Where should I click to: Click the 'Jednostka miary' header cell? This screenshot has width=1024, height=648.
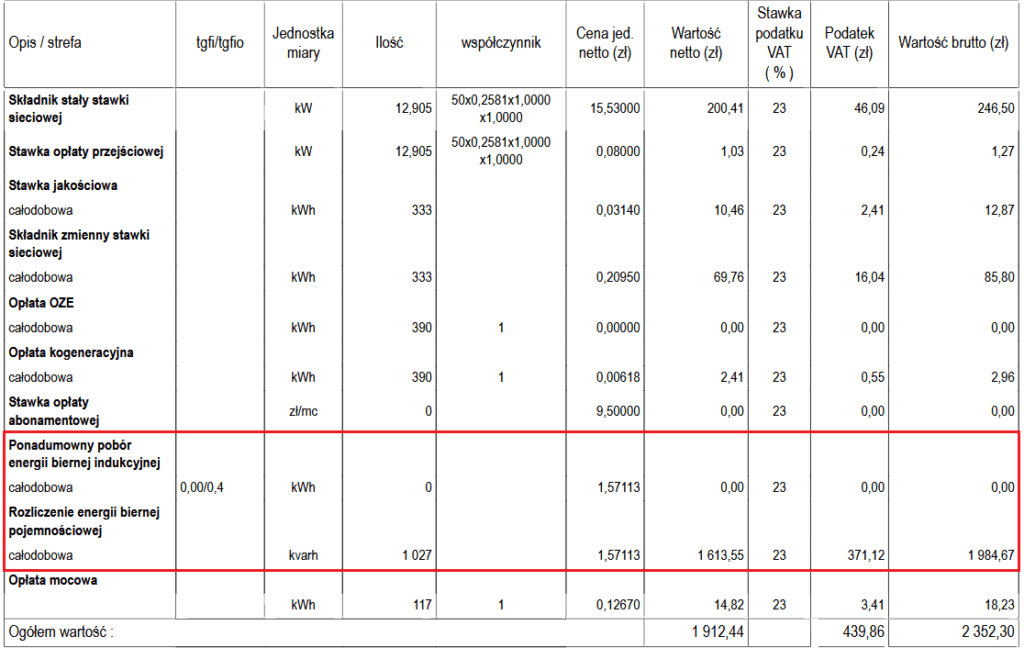[x=303, y=43]
